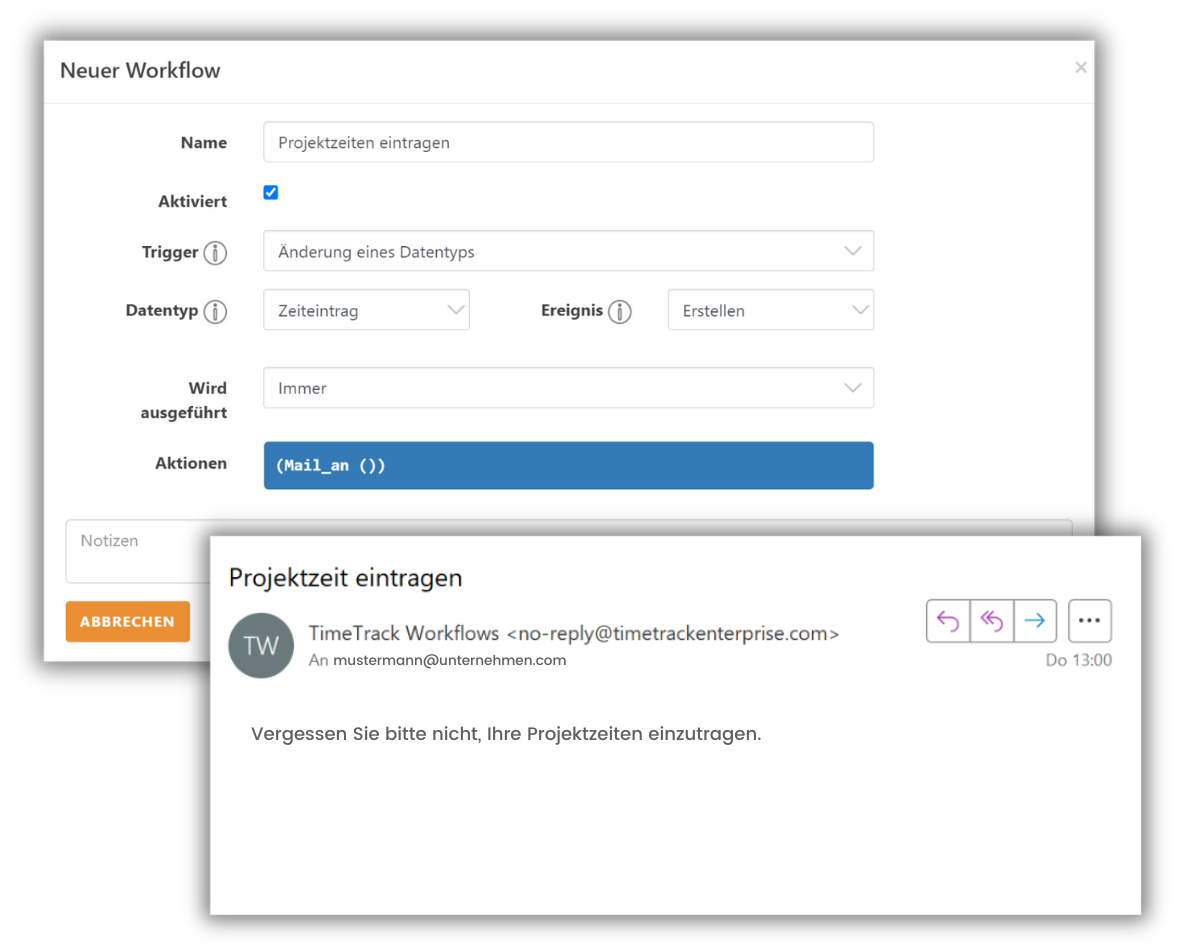Select the Mail_an action block

(568, 465)
